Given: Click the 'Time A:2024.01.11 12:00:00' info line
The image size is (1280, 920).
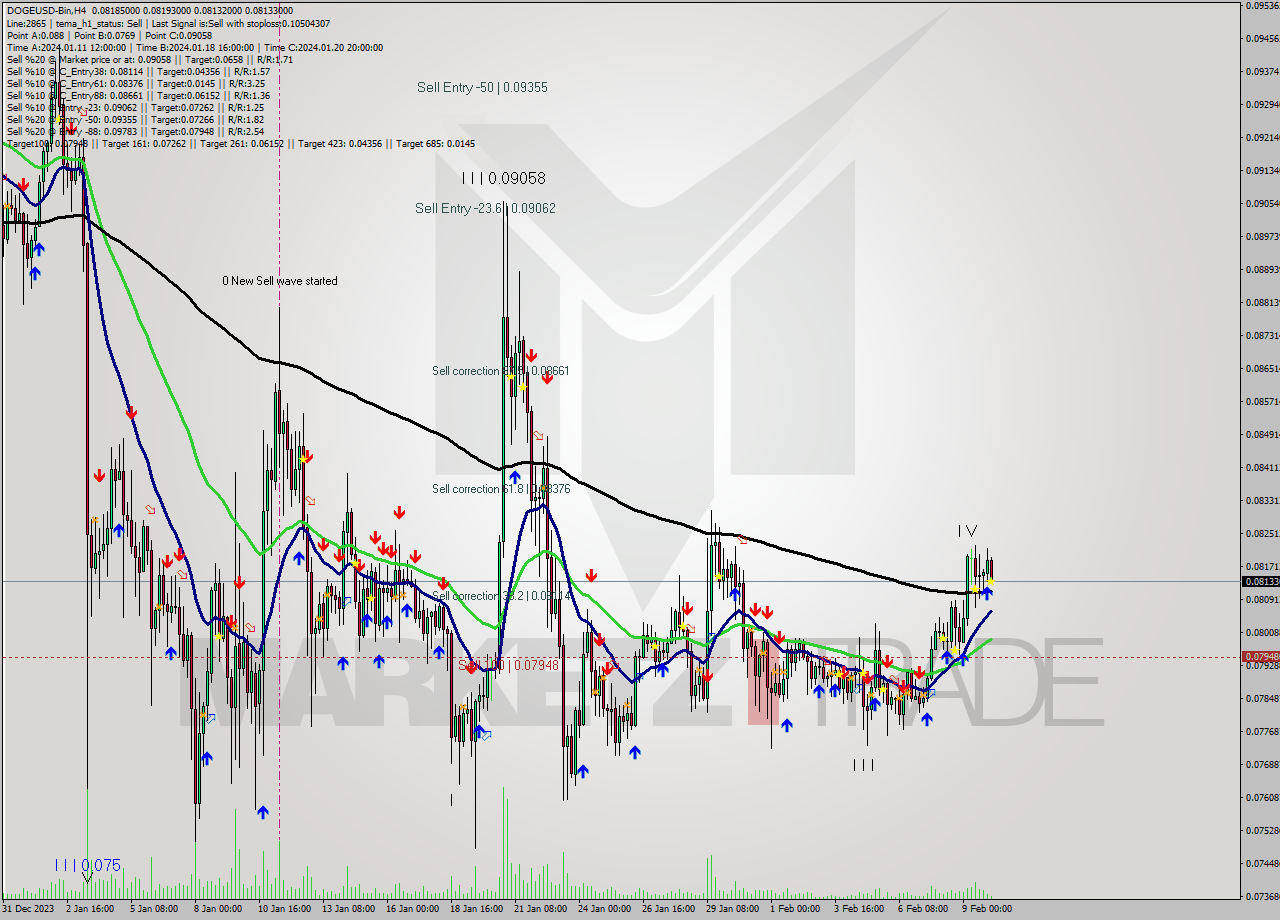Looking at the screenshot, I should click(194, 47).
